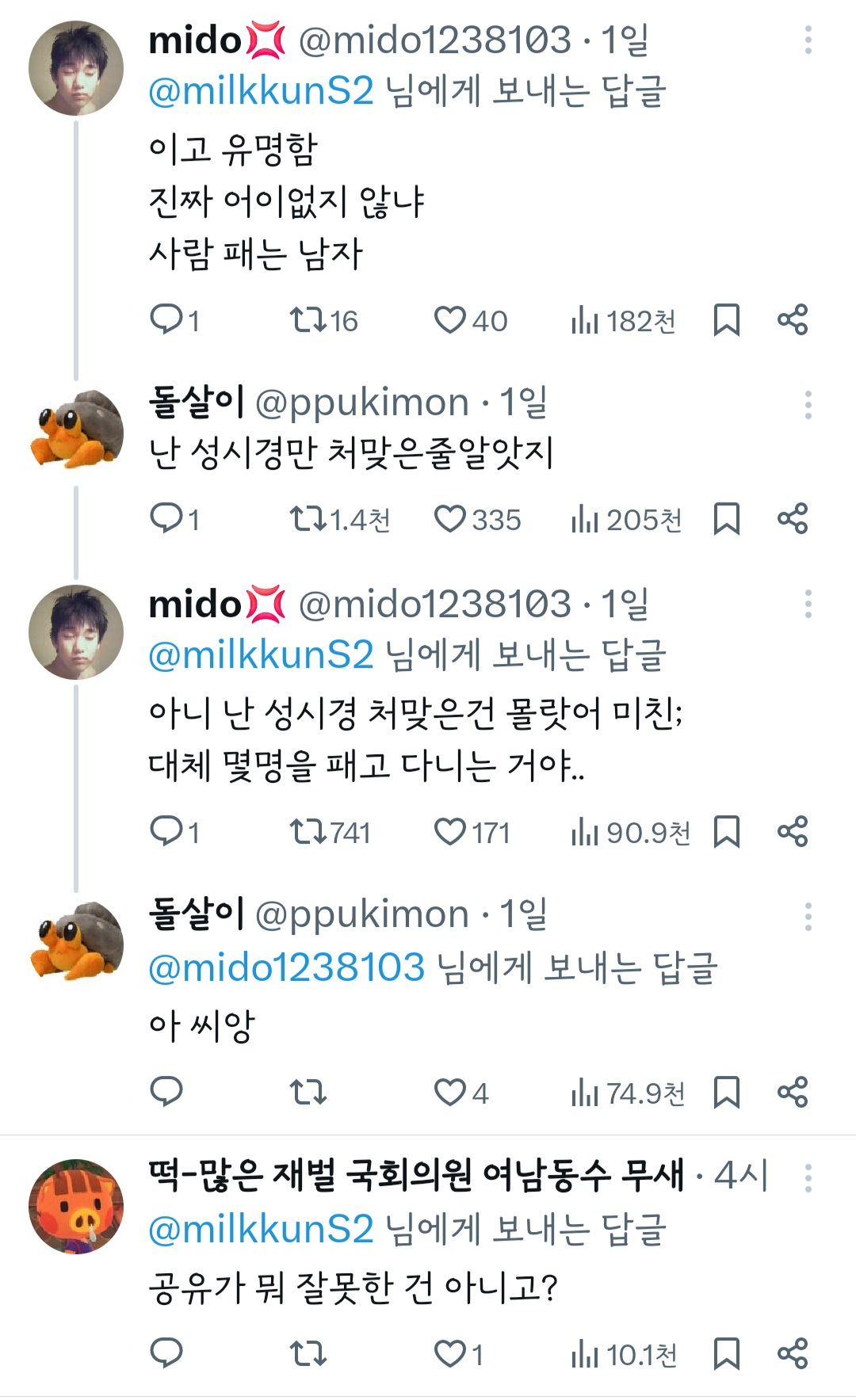856x1400 pixels.
Task: Open more options on the '아 씨앙' tweet
Action: [x=808, y=917]
